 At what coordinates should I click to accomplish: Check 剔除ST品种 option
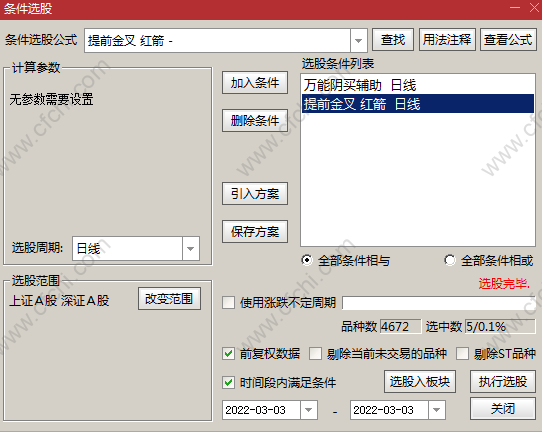point(462,354)
